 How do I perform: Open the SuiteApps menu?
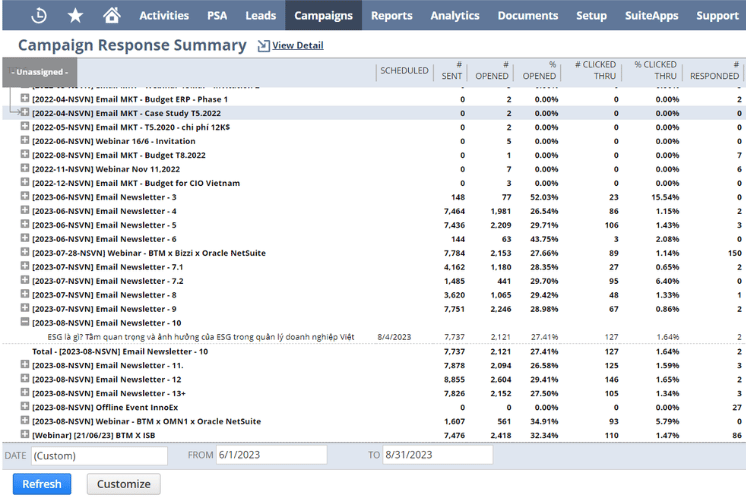coord(651,16)
